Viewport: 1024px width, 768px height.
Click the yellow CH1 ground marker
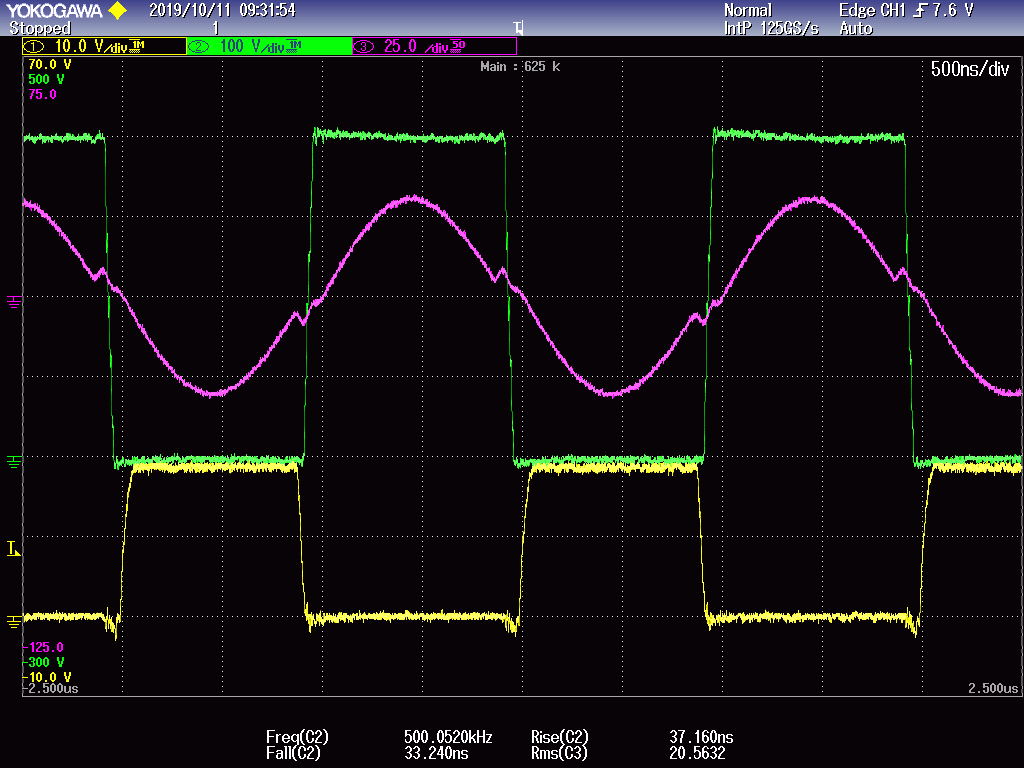pos(14,621)
